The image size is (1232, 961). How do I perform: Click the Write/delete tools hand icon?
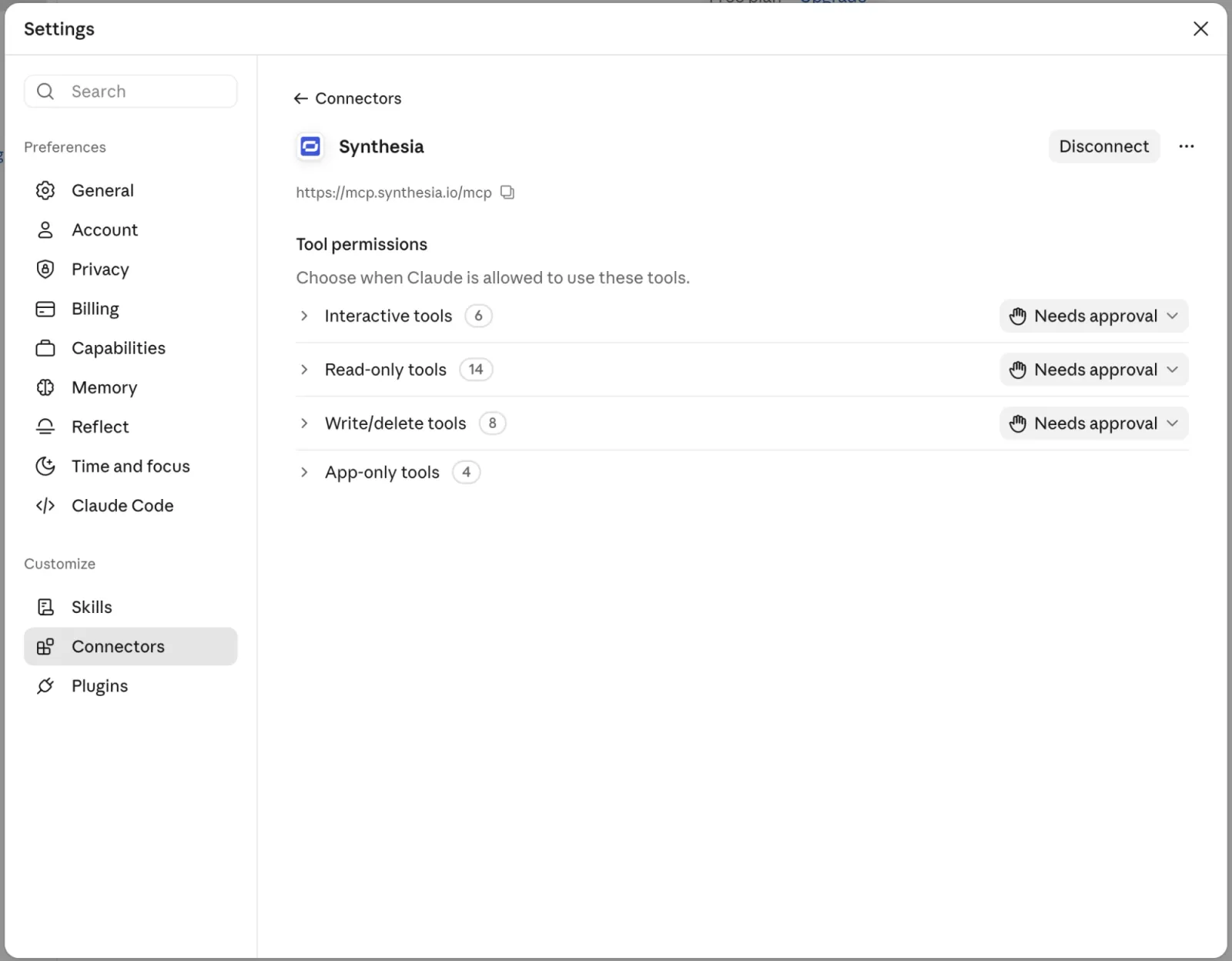pyautogui.click(x=1018, y=424)
